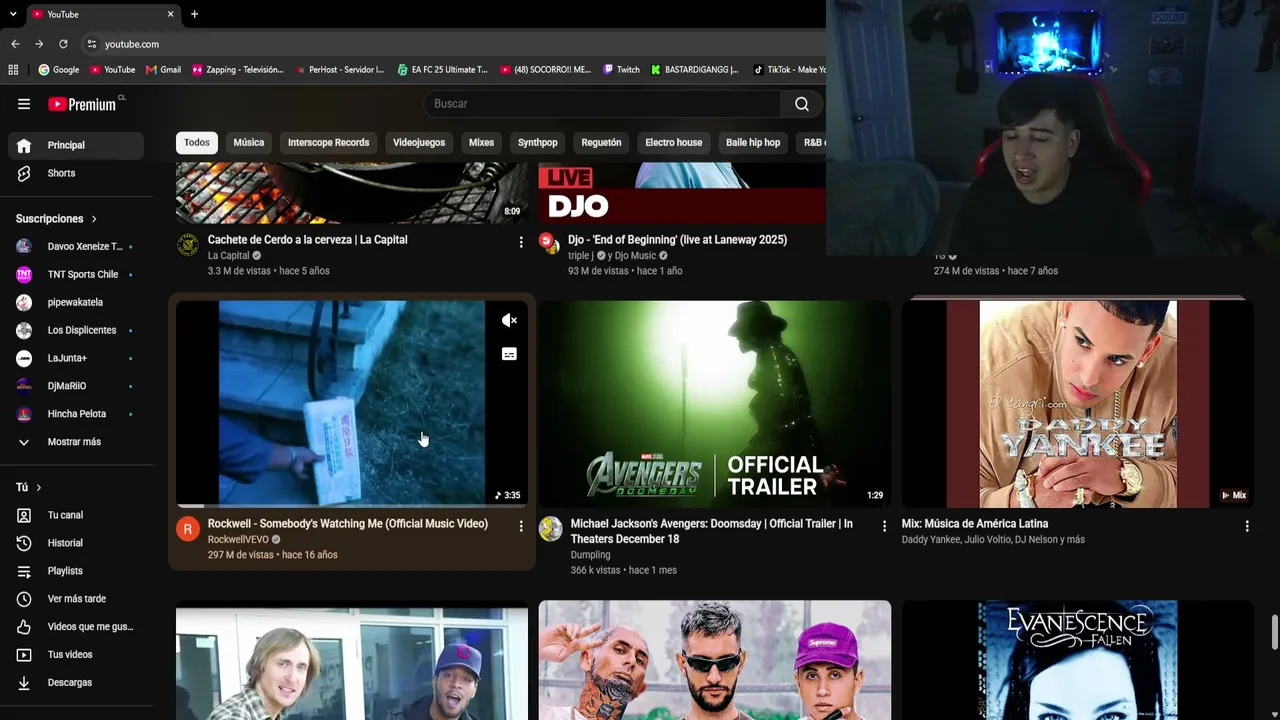Expand the Suscripciones section chevron

click(x=94, y=219)
